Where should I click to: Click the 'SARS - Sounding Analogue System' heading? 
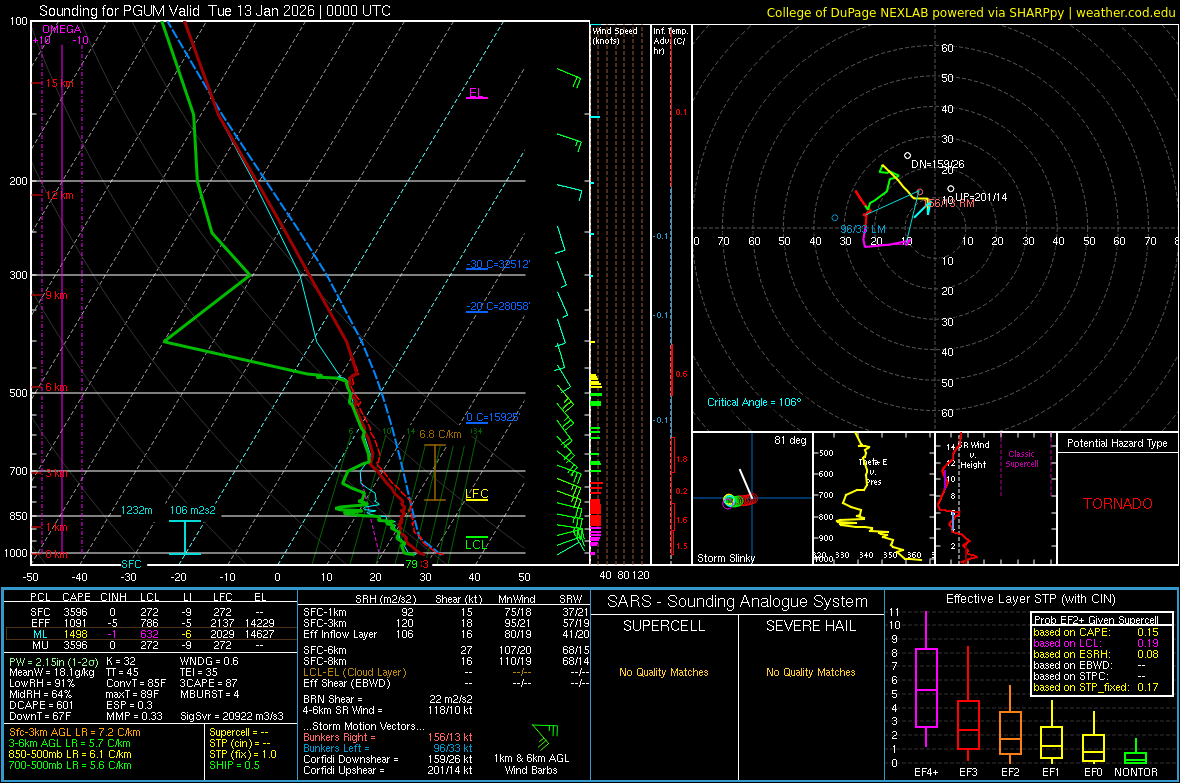738,602
